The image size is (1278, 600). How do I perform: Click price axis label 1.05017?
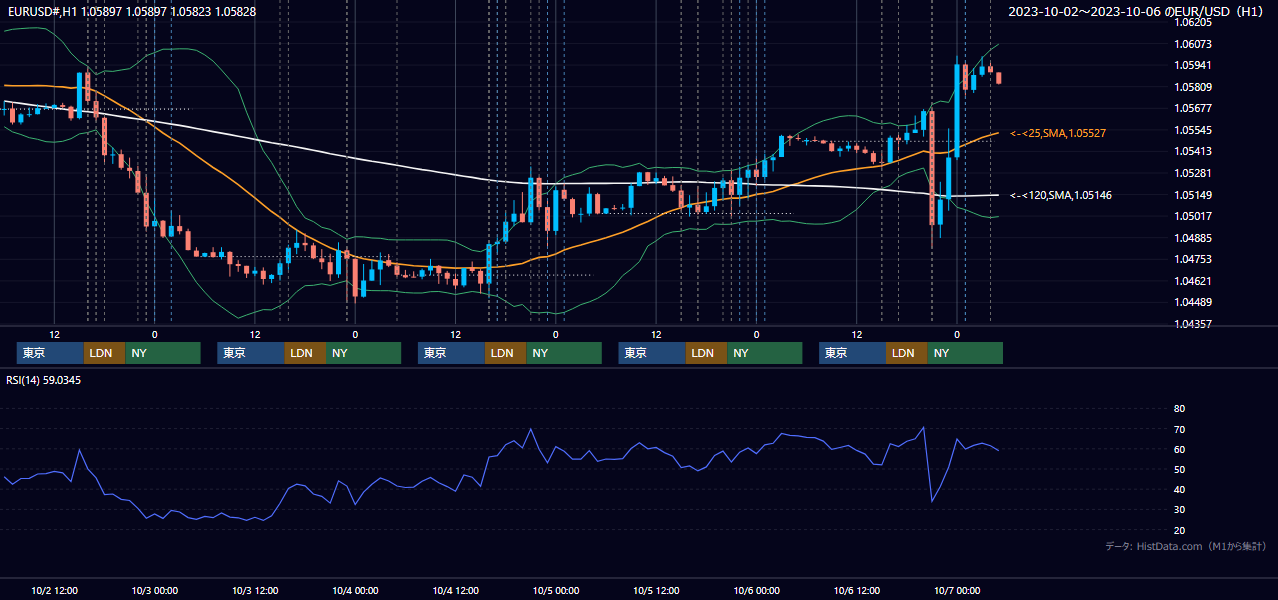click(x=1193, y=217)
